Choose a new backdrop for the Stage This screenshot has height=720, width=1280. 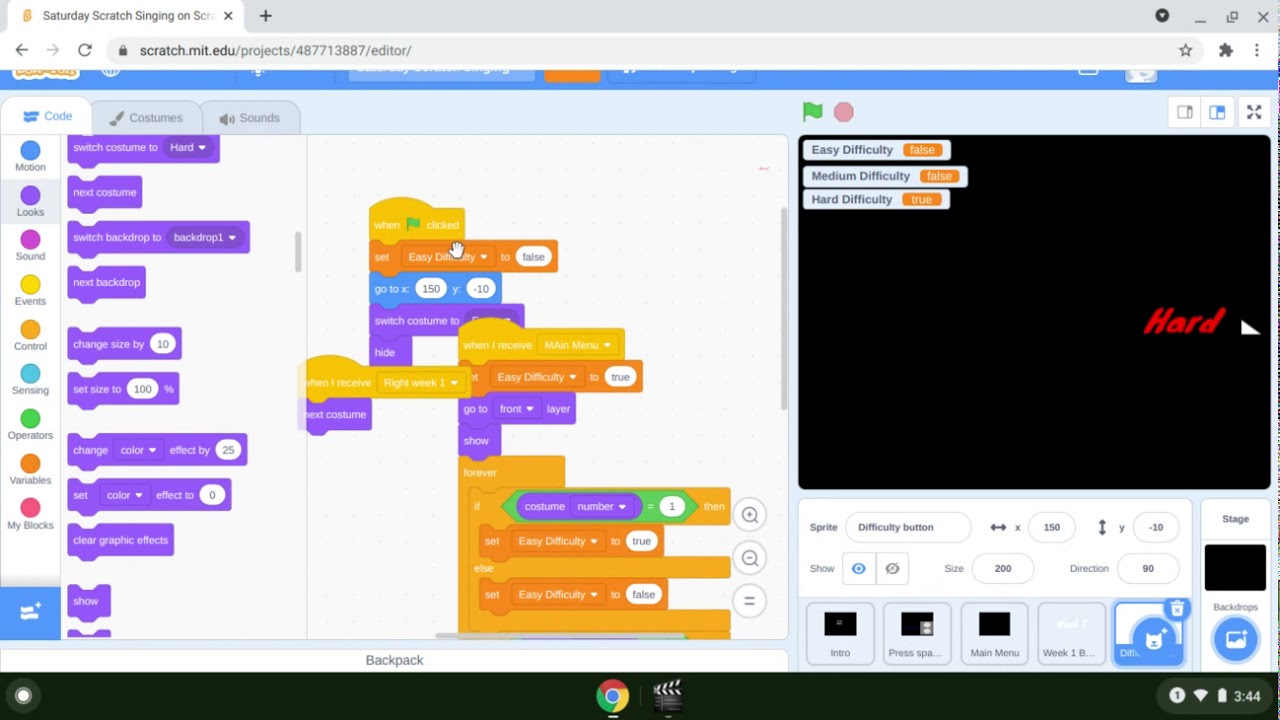coord(1235,638)
